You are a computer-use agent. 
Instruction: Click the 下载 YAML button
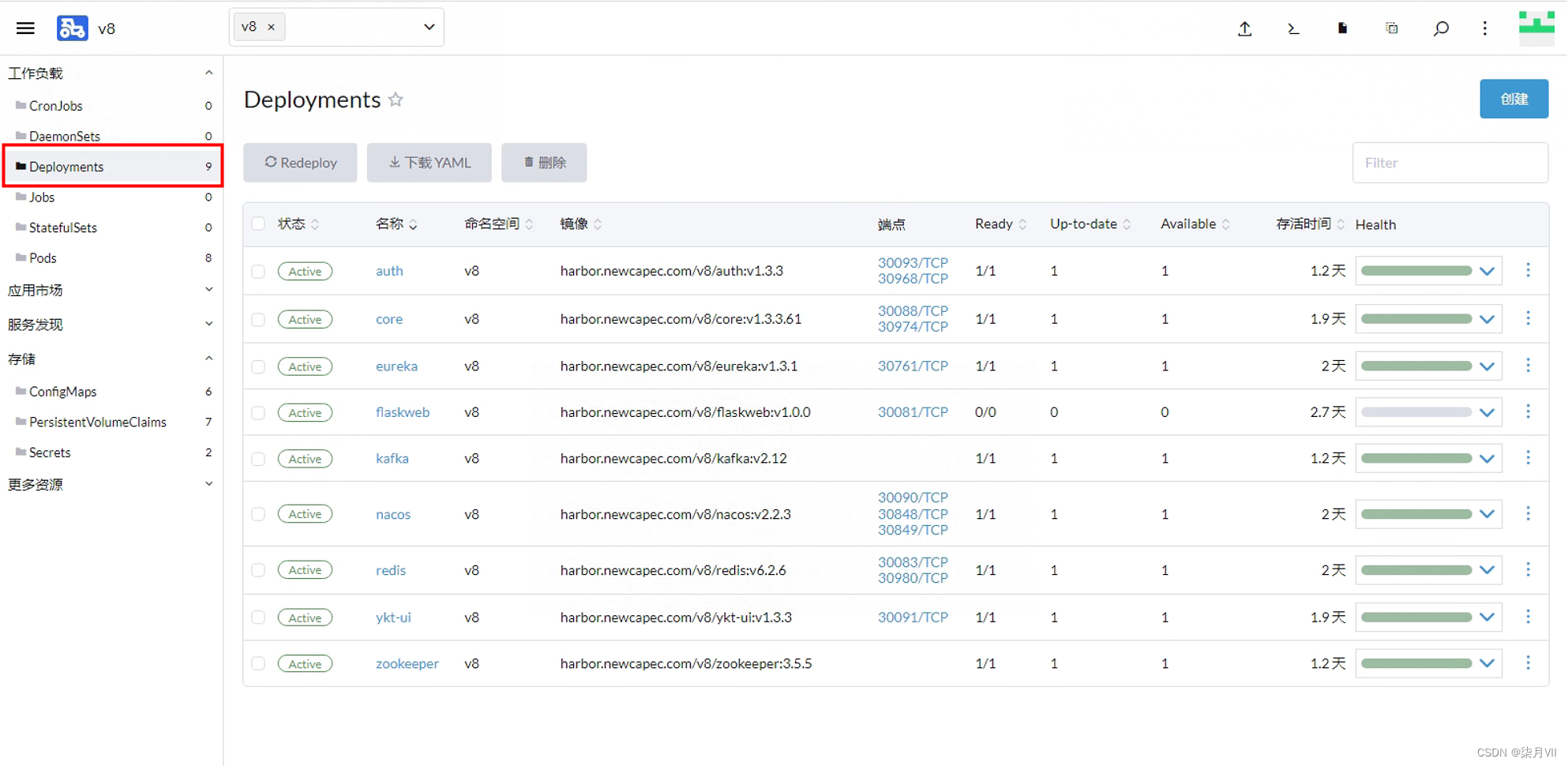click(429, 163)
